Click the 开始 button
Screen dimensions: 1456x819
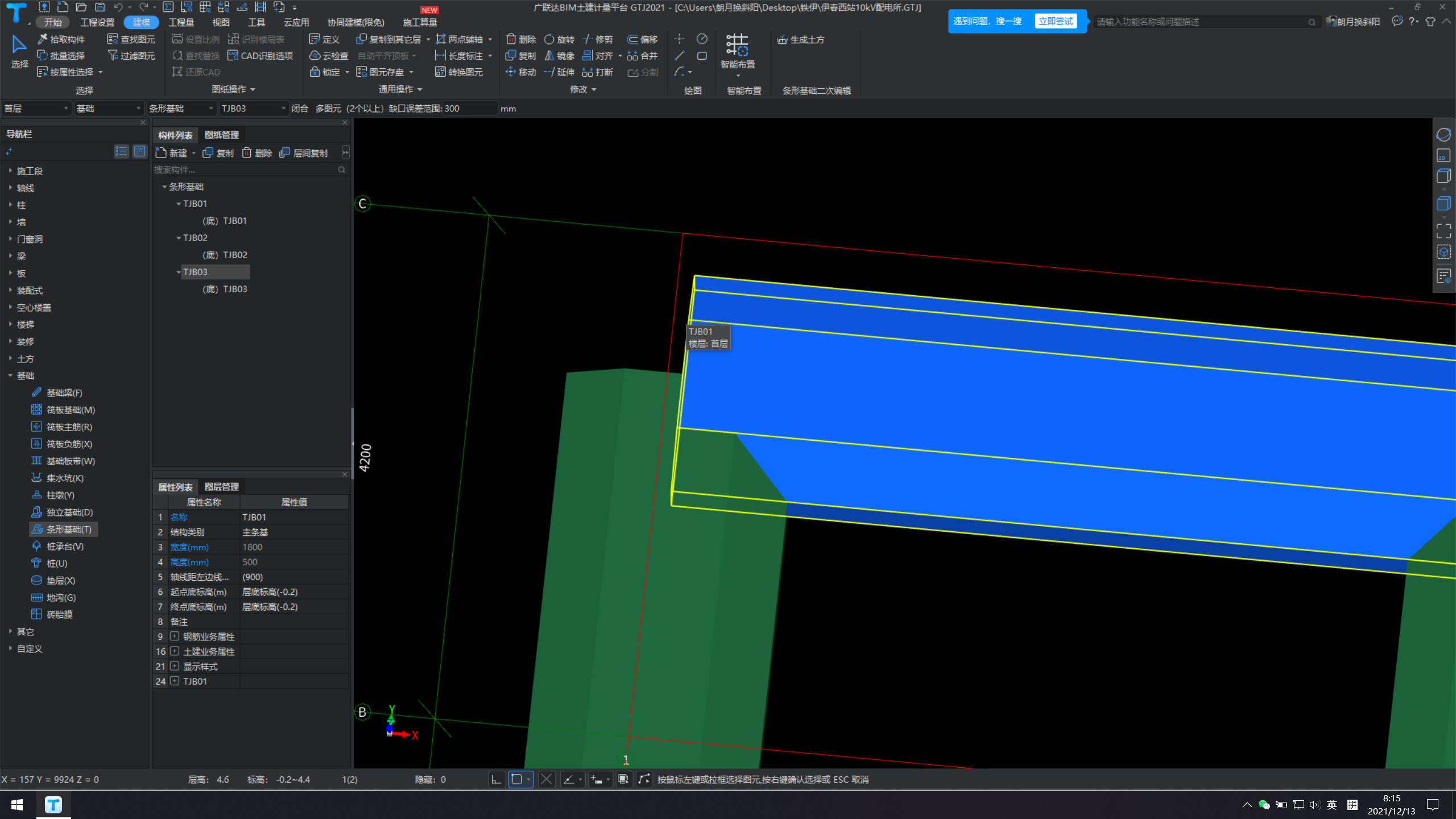point(53,22)
